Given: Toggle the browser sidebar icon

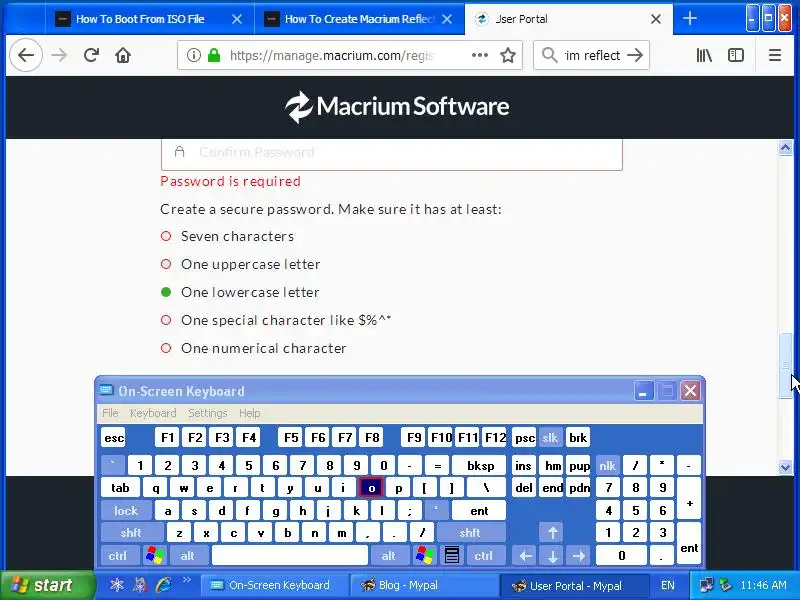Looking at the screenshot, I should [x=736, y=55].
